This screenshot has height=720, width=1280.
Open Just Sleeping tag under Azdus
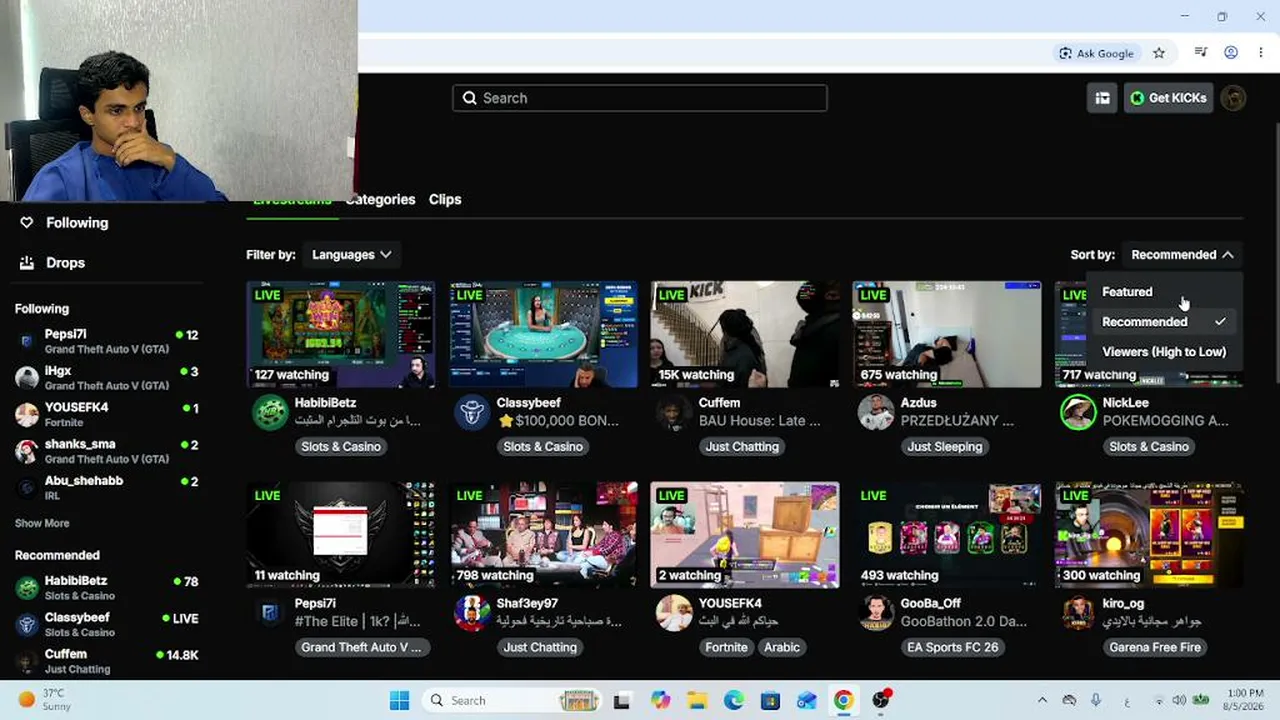945,447
